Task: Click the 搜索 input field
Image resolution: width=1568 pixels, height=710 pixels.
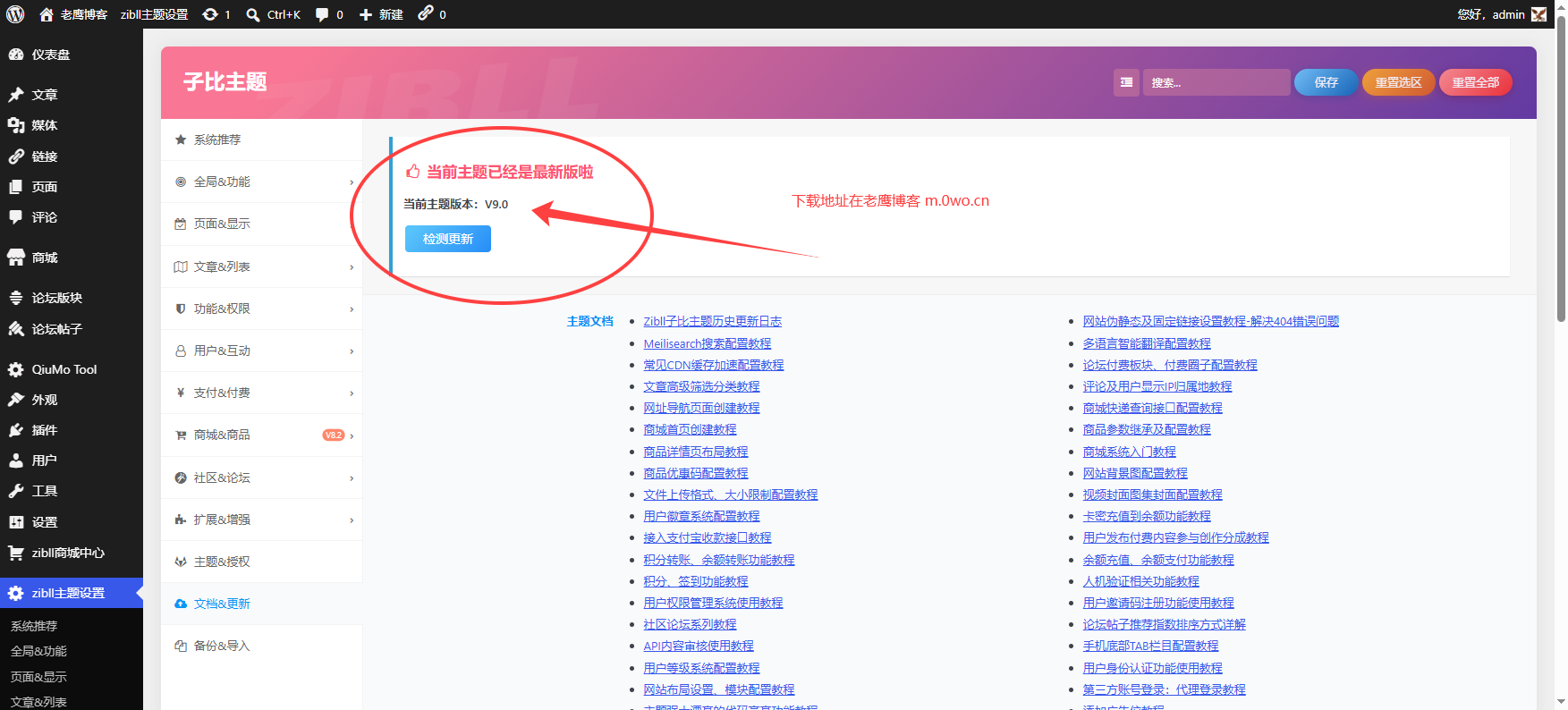Action: [1216, 82]
